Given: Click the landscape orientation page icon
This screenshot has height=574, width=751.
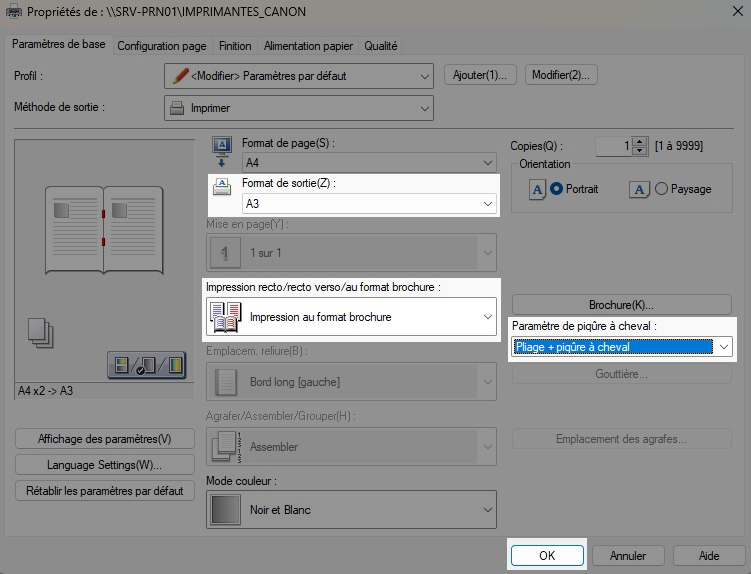Looking at the screenshot, I should (x=637, y=189).
